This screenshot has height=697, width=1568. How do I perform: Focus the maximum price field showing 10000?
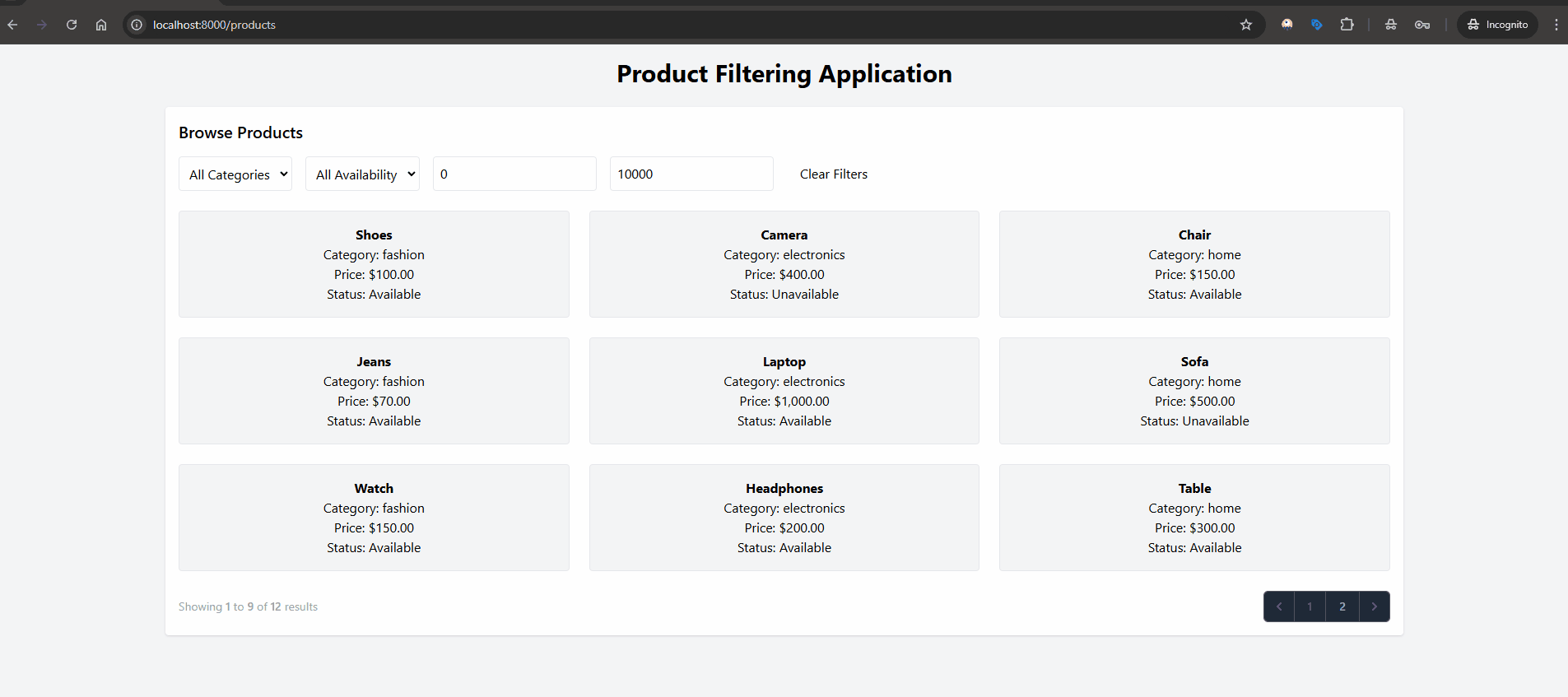[691, 174]
